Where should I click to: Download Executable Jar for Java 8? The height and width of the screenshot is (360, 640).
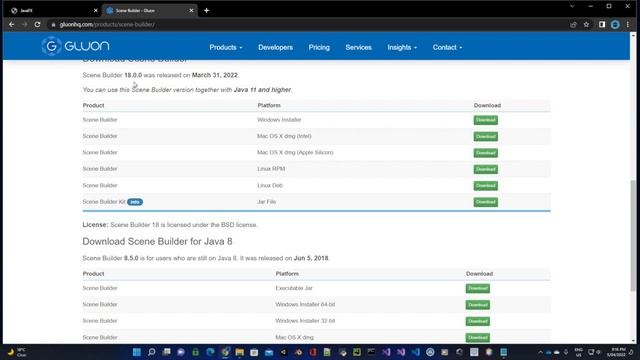click(478, 289)
